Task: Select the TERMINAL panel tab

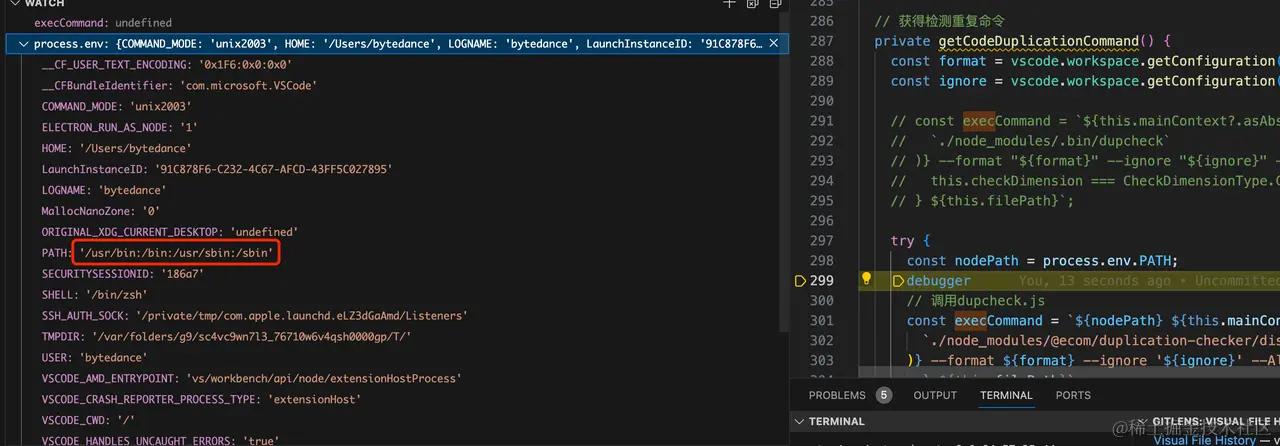Action: [x=1006, y=395]
